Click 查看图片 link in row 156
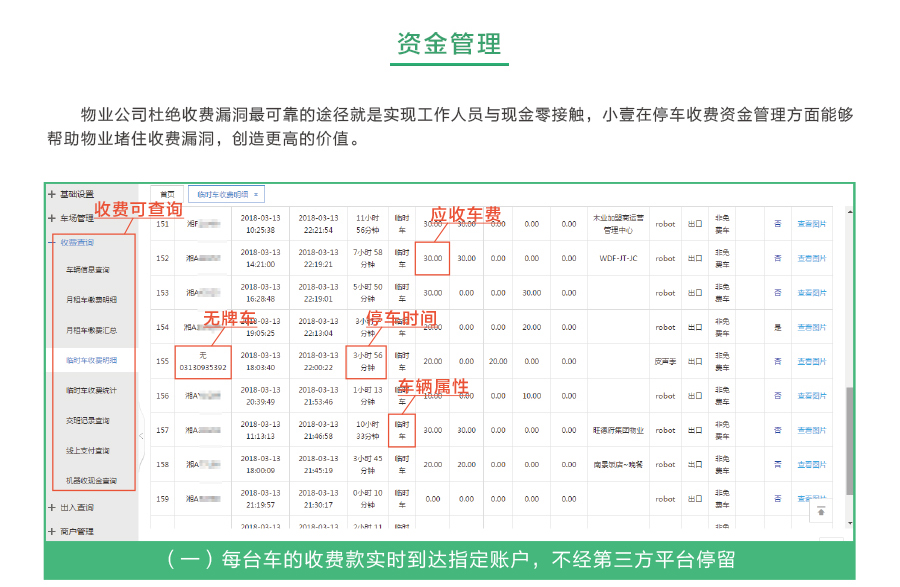The image size is (900, 587). coord(812,396)
